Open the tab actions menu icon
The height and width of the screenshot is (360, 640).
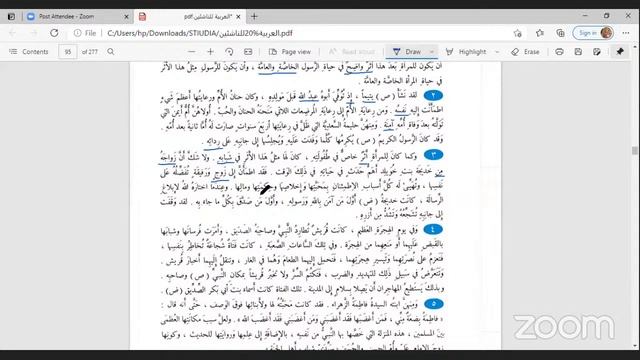(x=11, y=17)
